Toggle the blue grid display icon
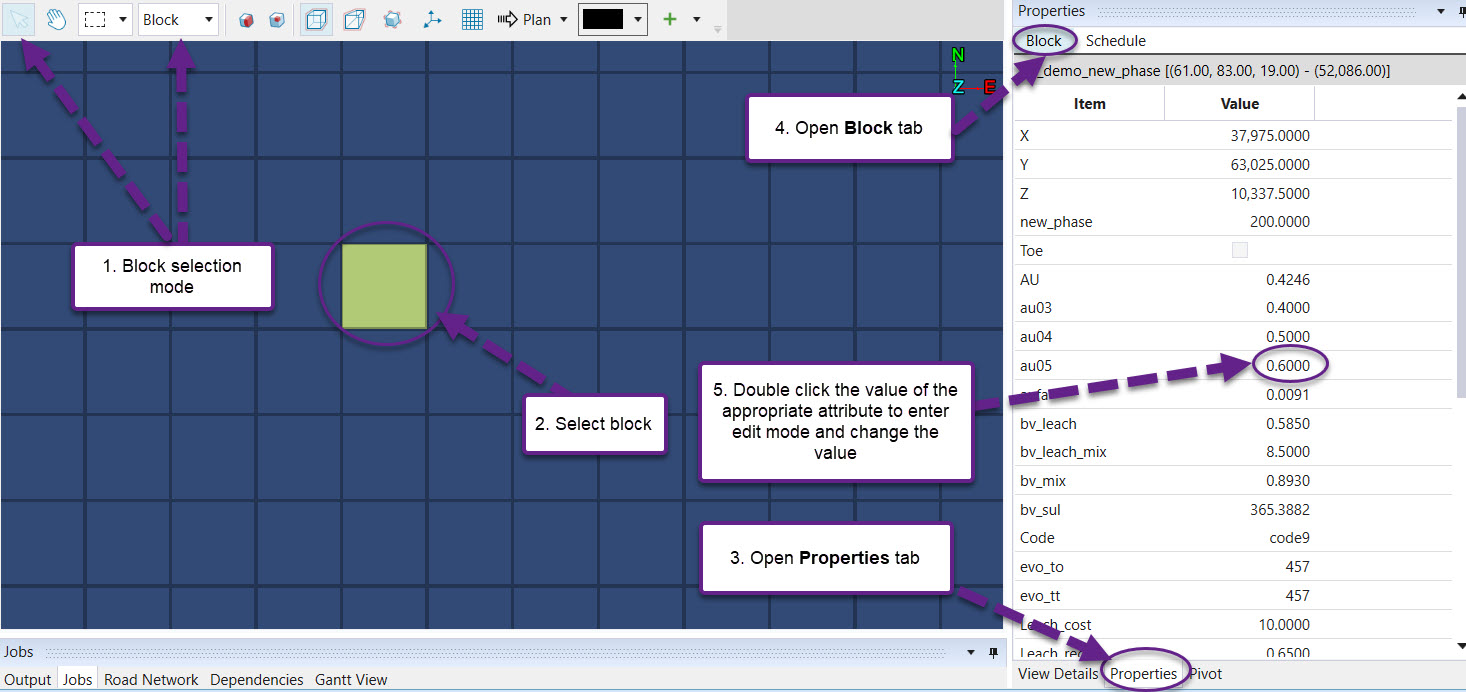Viewport: 1466px width, 692px height. point(472,19)
